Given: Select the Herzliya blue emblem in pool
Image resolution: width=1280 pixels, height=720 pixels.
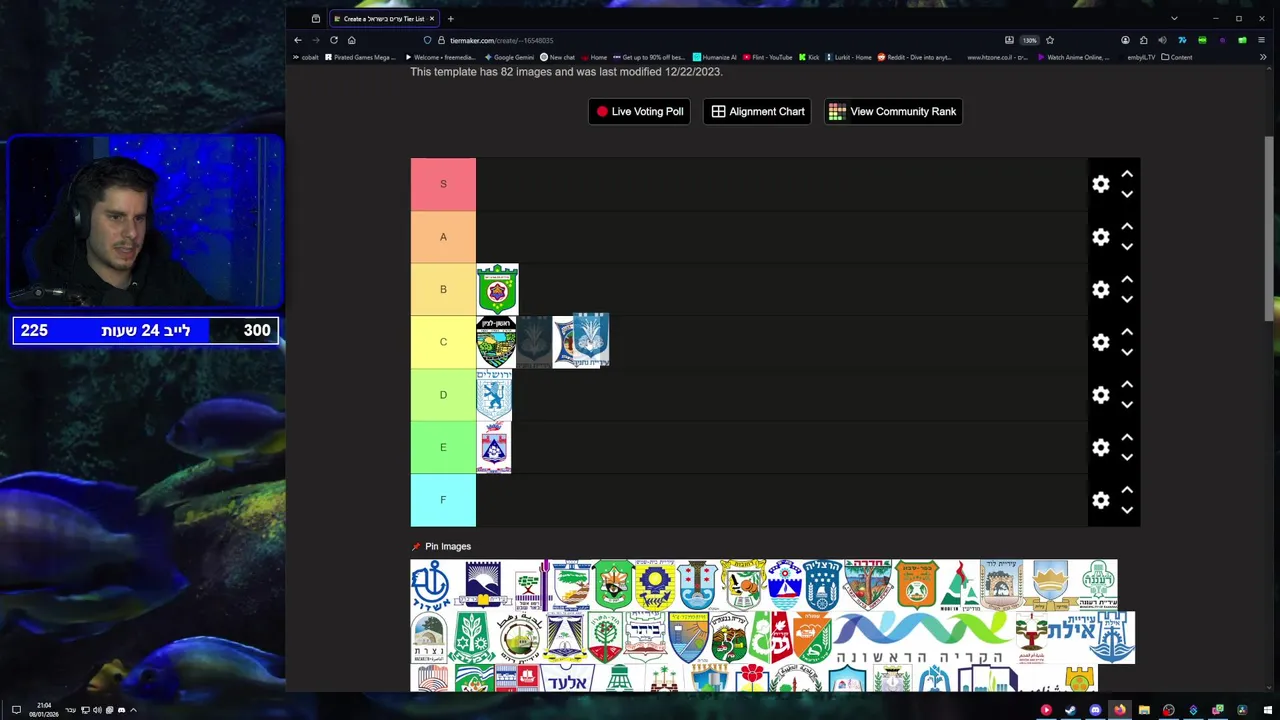Looking at the screenshot, I should click(x=822, y=584).
